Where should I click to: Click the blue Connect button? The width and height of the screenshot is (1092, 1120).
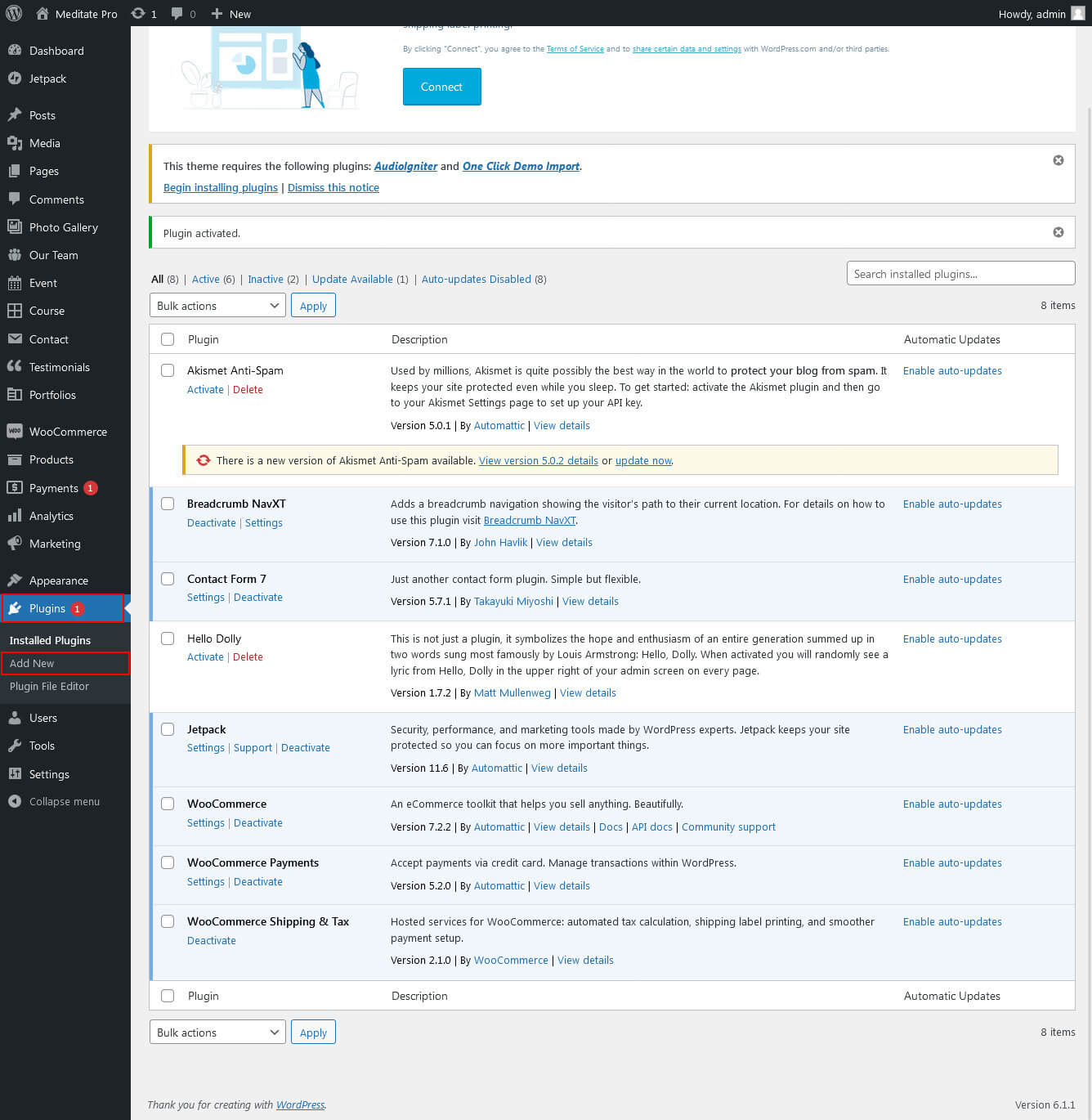pyautogui.click(x=441, y=87)
